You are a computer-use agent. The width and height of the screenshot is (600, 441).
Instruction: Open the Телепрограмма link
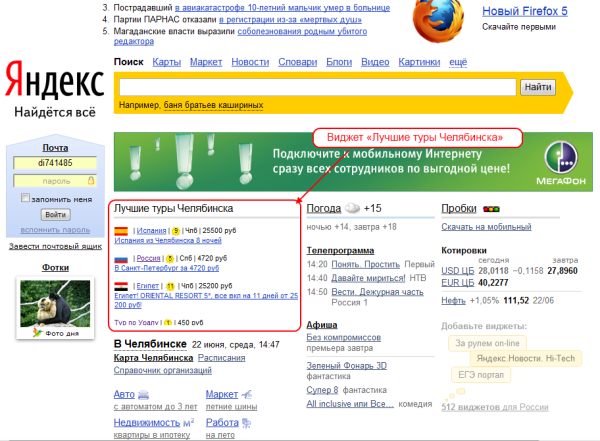[340, 250]
